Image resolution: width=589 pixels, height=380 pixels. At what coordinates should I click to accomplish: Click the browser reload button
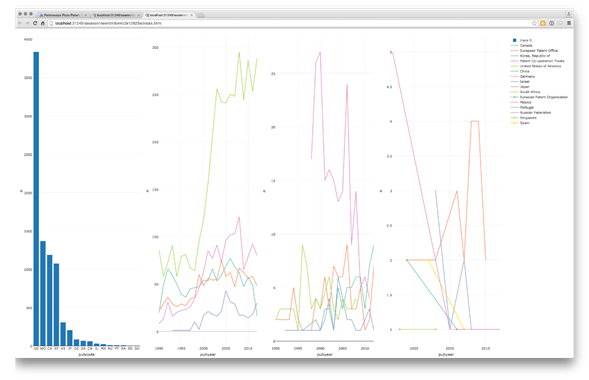point(35,23)
